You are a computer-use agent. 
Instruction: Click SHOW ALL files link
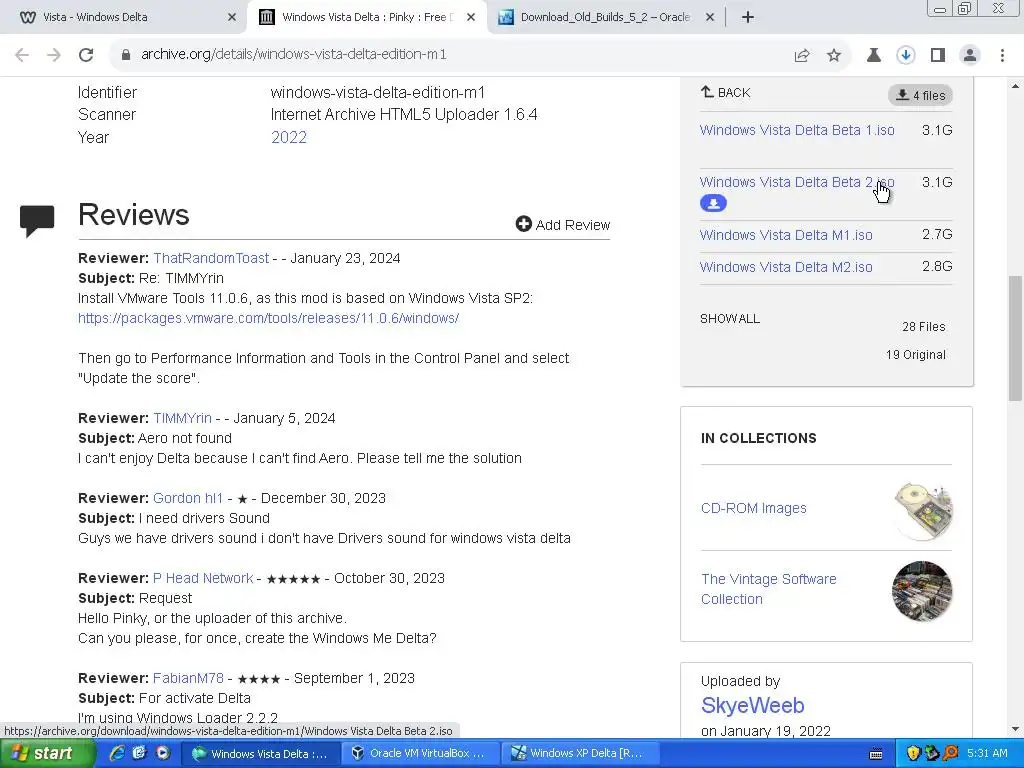tap(729, 319)
